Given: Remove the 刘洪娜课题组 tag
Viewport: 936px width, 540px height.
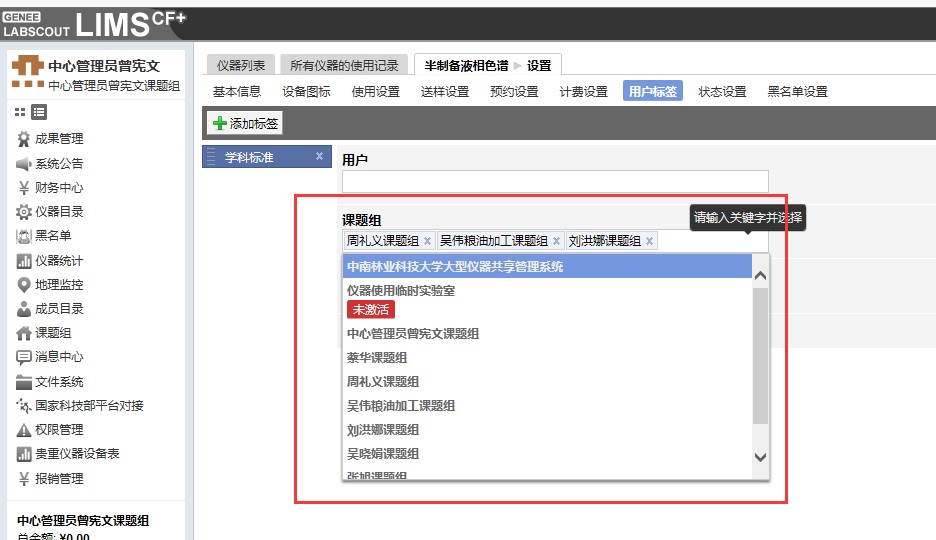Looking at the screenshot, I should [x=650, y=241].
